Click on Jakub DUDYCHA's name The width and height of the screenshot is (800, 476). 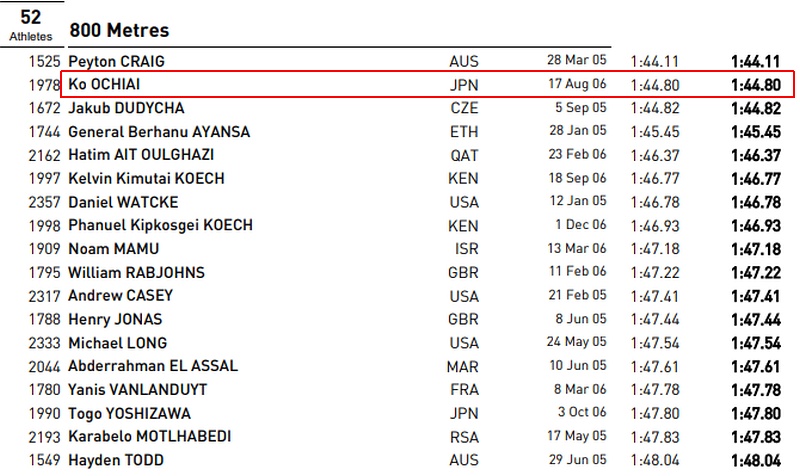click(126, 108)
